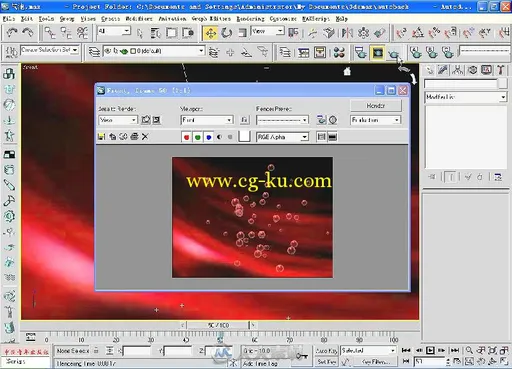Click the Play Animation button
Screen dimensions: 512x369
tap(430, 350)
